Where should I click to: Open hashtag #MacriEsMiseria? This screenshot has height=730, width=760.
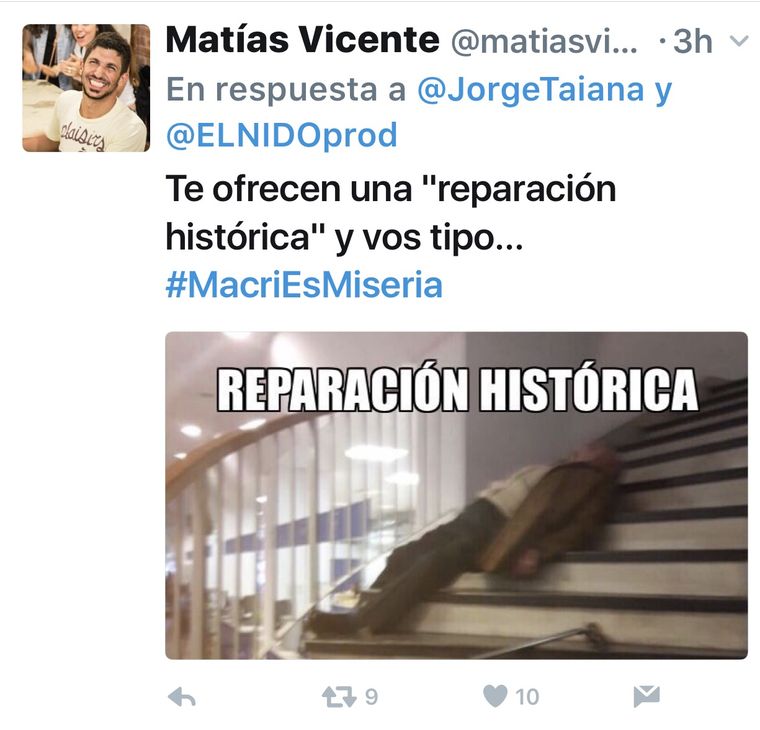(304, 285)
